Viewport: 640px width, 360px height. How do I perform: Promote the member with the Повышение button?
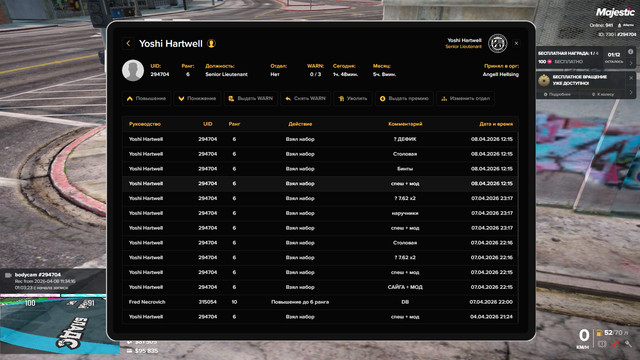coord(146,98)
